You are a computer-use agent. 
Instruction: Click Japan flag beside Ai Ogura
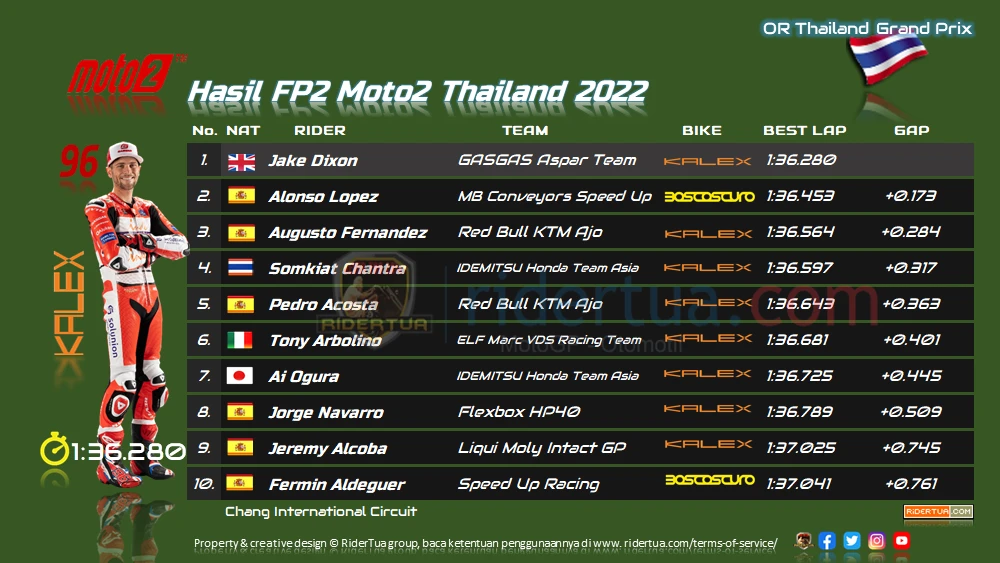pos(240,376)
